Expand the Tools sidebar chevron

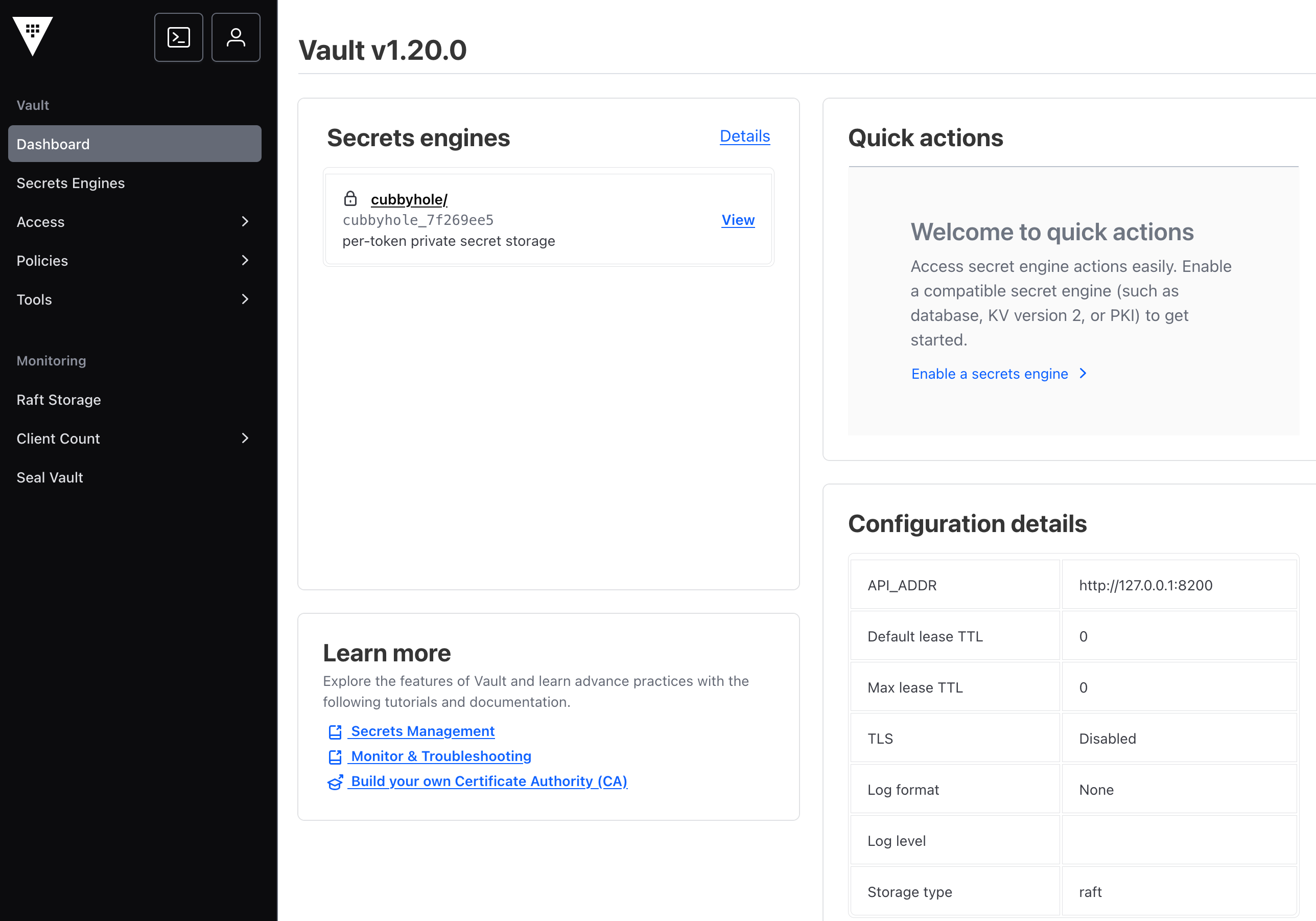pos(245,300)
